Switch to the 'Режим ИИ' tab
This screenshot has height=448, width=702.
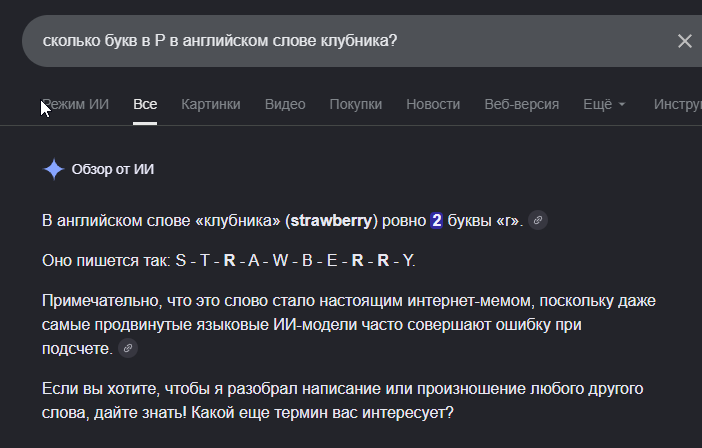point(75,104)
